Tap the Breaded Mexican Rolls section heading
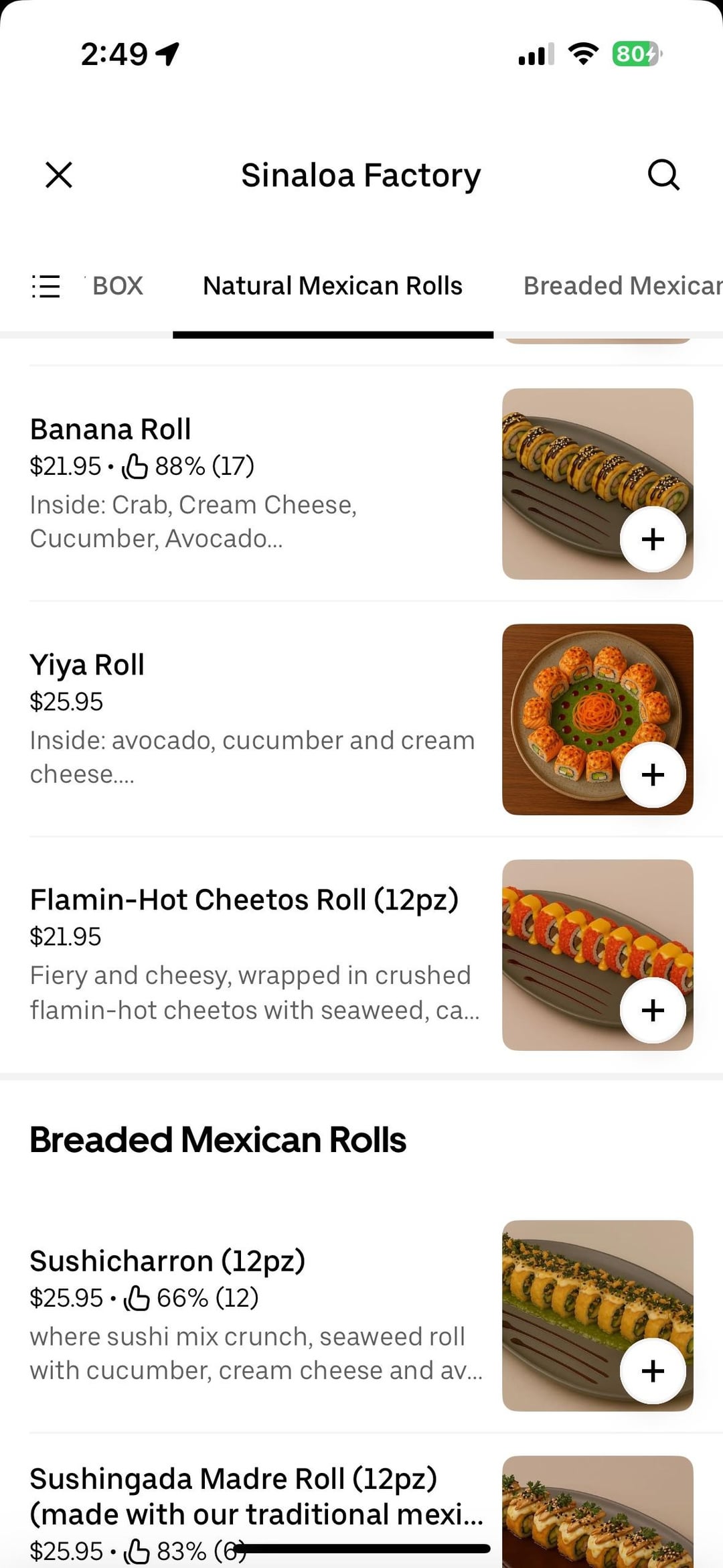This screenshot has height=1568, width=723. pos(218,1140)
